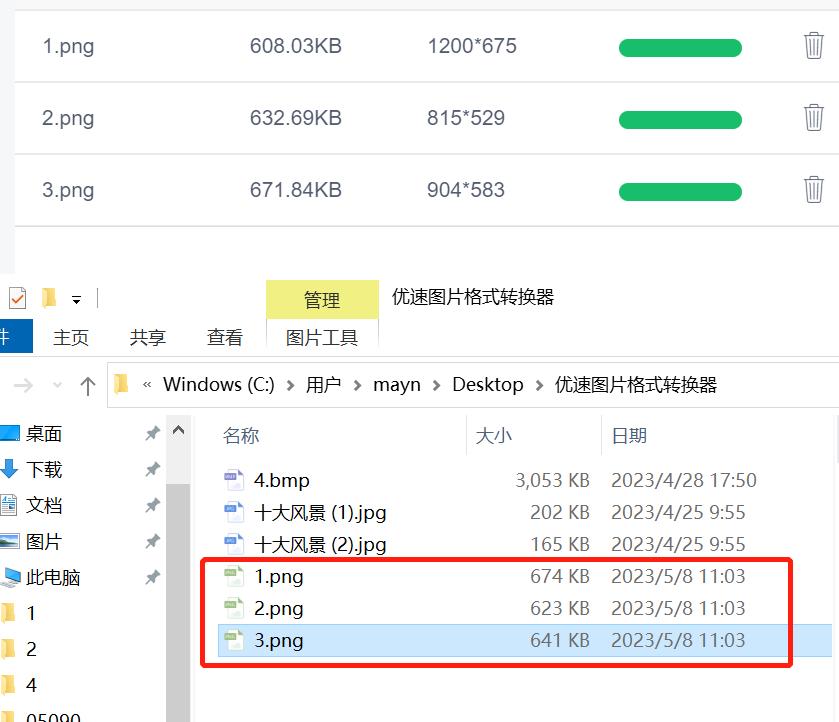Screen dimensions: 839x722
Task: Open the mayn breadcrumb link
Action: (397, 384)
